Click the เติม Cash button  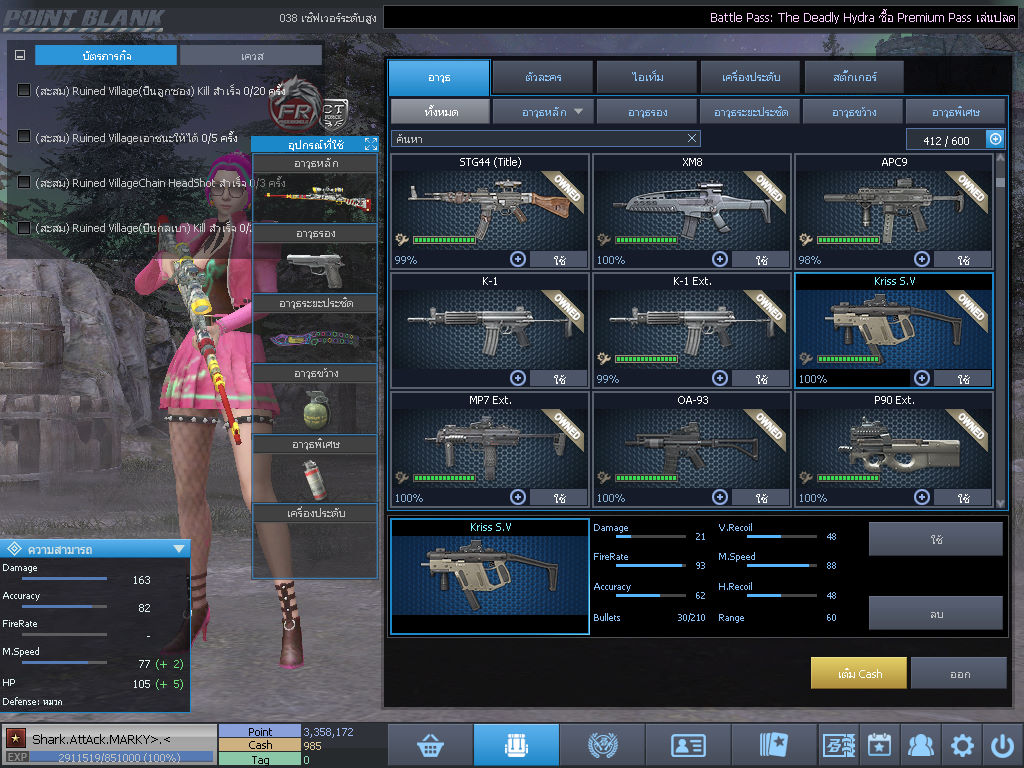[859, 673]
